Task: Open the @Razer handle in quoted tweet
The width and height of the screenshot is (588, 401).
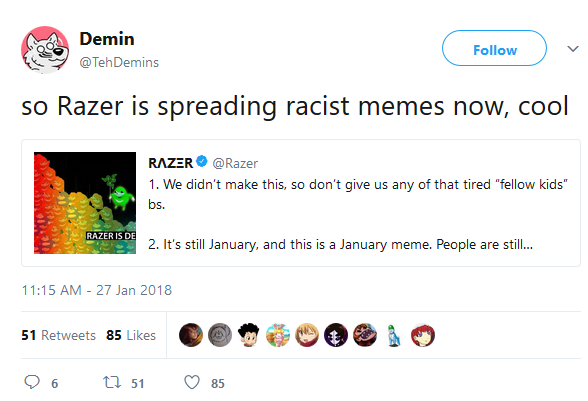Action: (x=235, y=163)
